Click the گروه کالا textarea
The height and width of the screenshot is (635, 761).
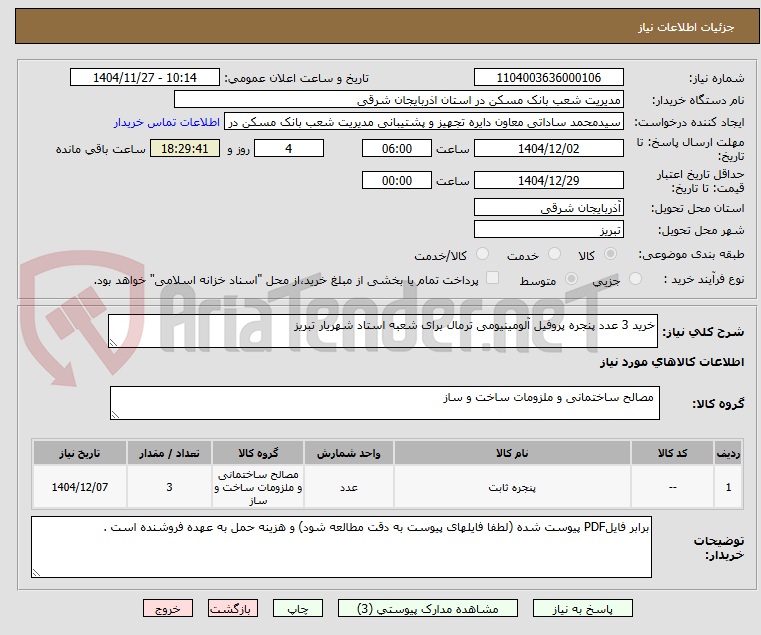point(385,403)
